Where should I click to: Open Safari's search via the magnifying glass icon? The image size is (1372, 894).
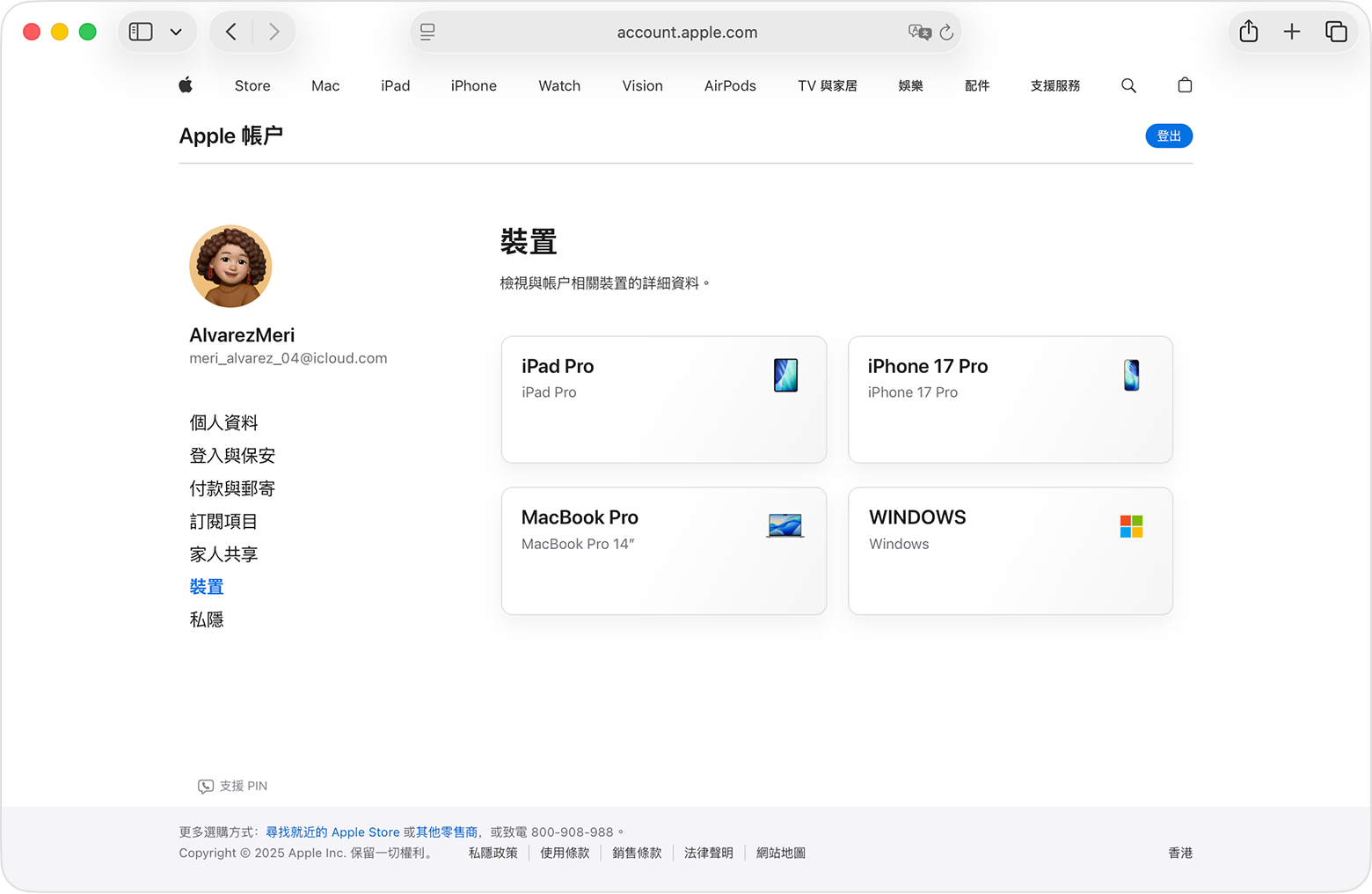(1129, 85)
